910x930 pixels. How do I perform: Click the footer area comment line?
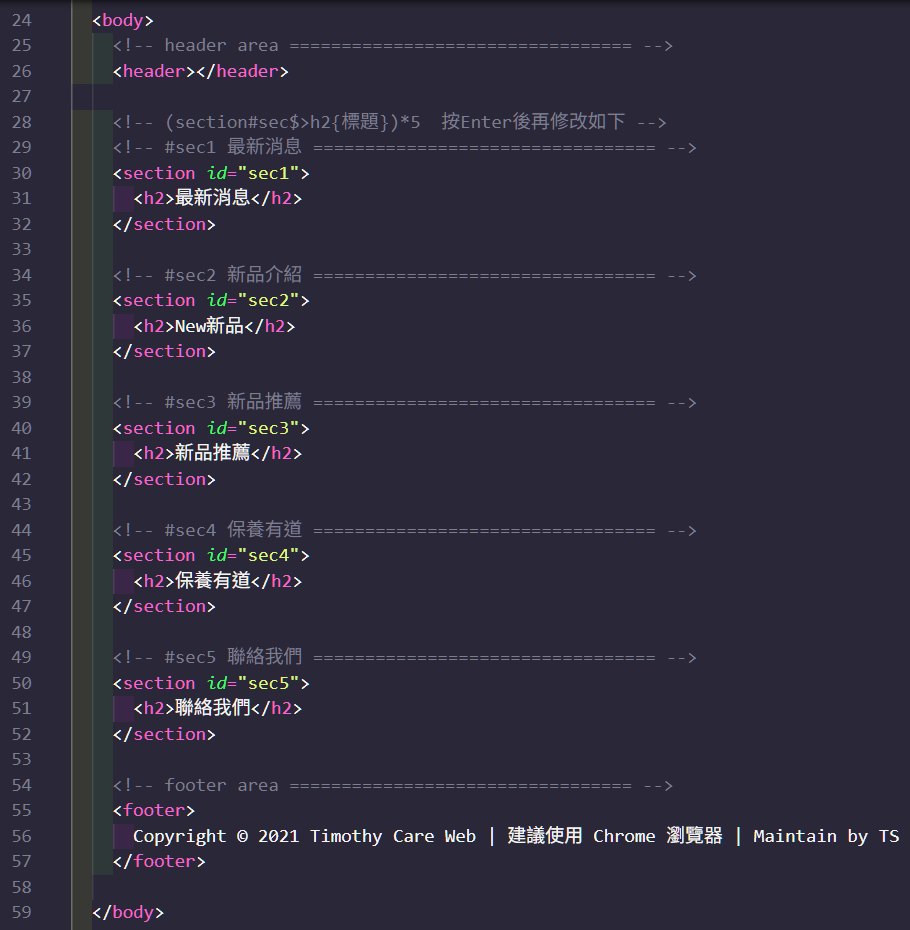point(392,785)
